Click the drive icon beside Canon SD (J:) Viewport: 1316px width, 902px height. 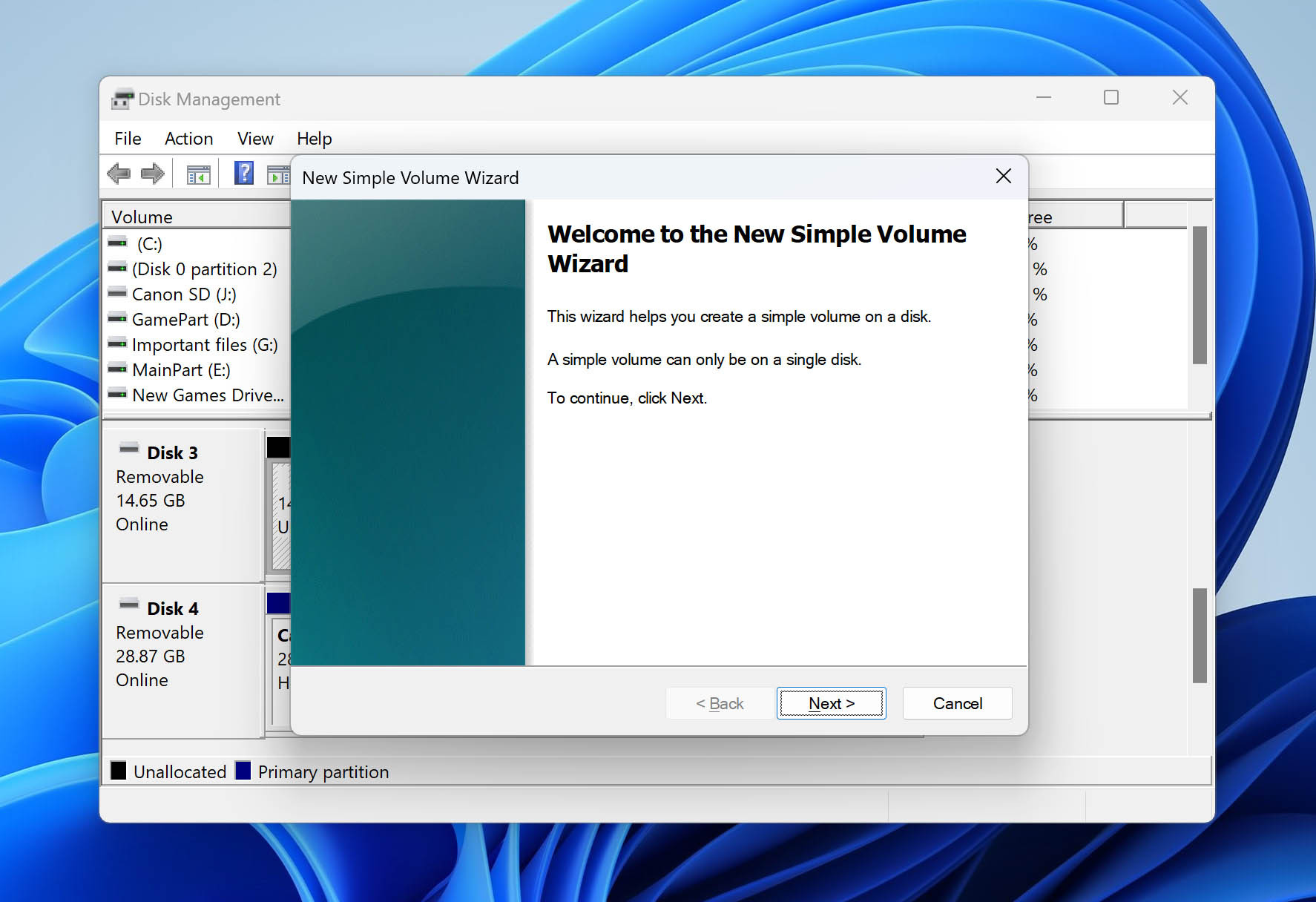117,293
